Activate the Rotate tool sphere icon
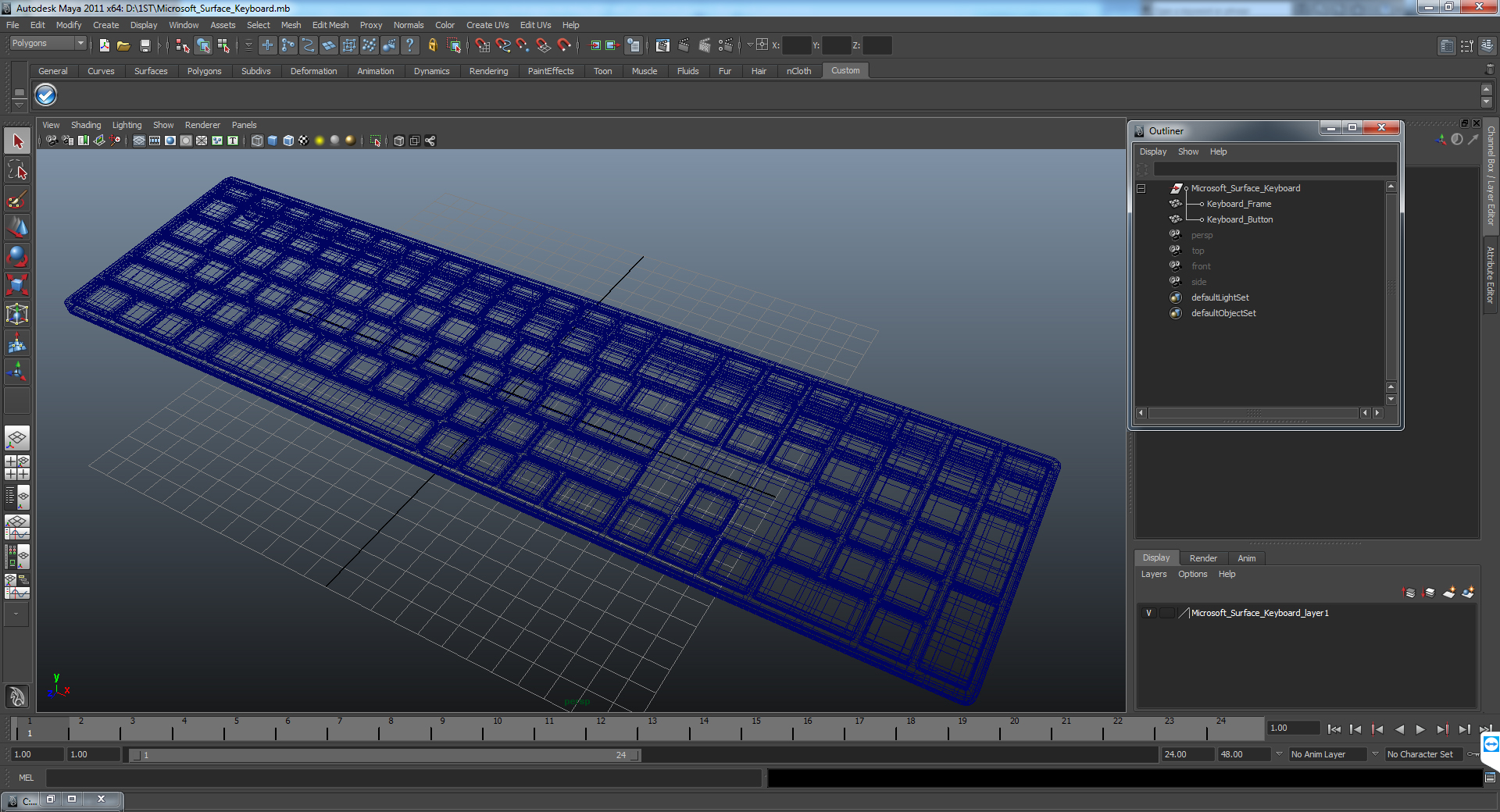Image resolution: width=1500 pixels, height=812 pixels. [17, 256]
